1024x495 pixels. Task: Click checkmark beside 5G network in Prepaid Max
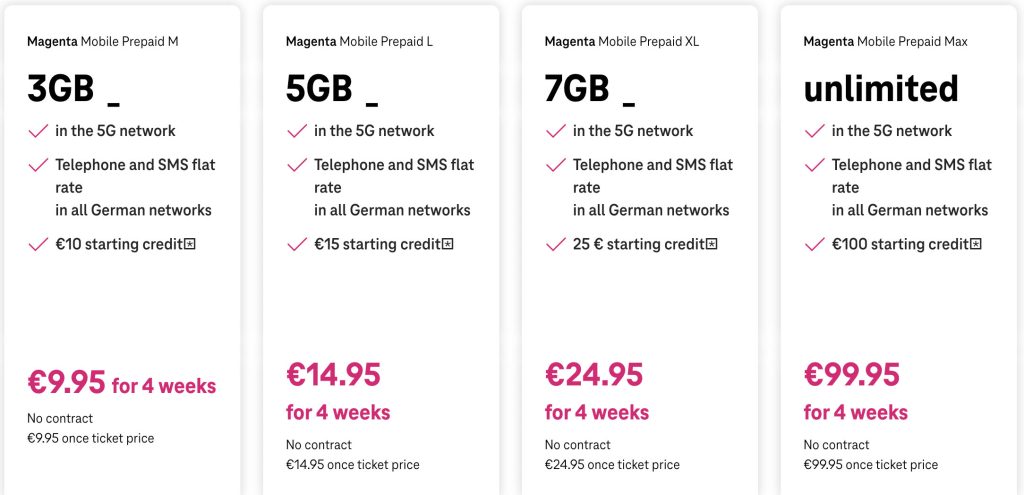pyautogui.click(x=815, y=131)
